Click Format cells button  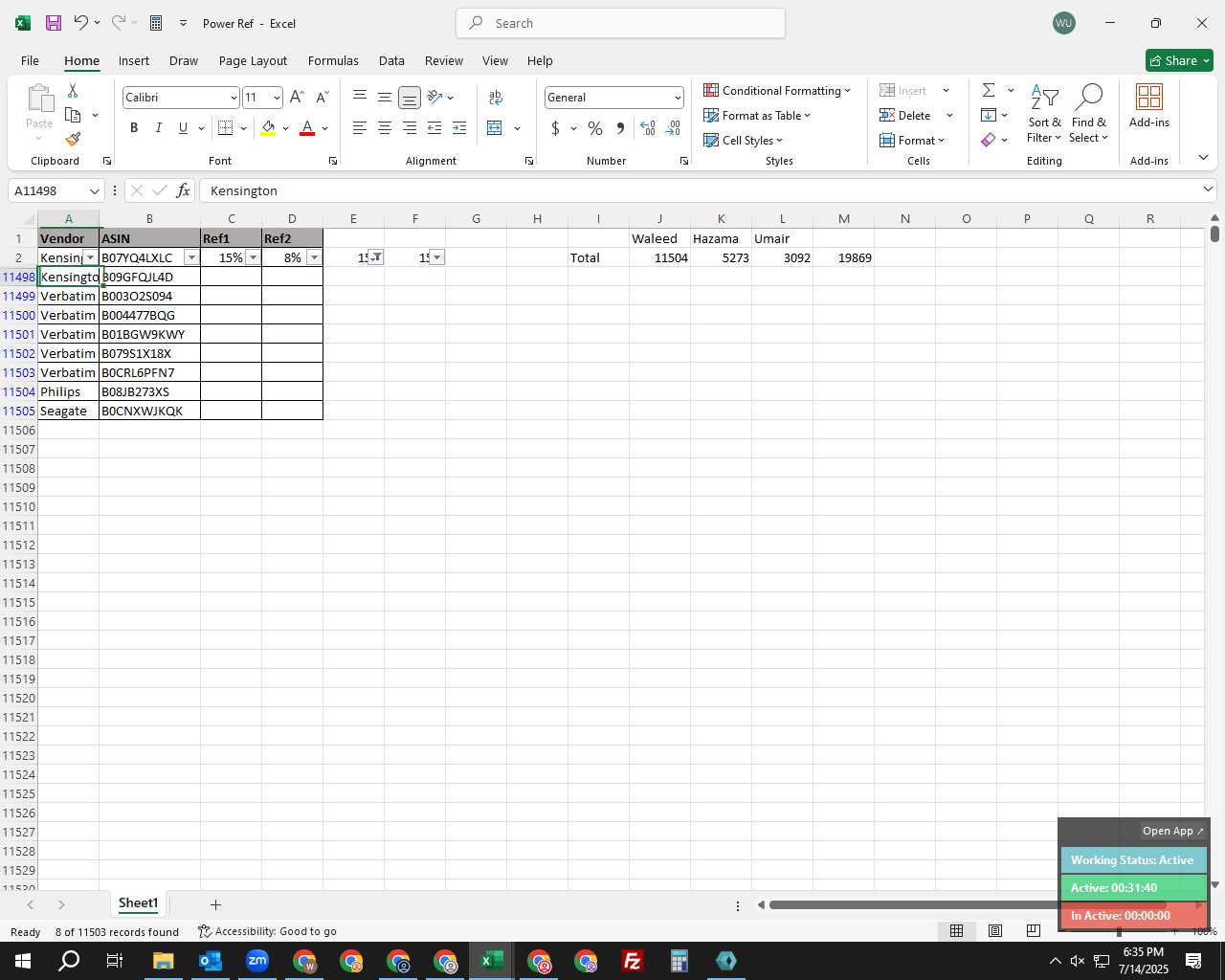[x=913, y=140]
